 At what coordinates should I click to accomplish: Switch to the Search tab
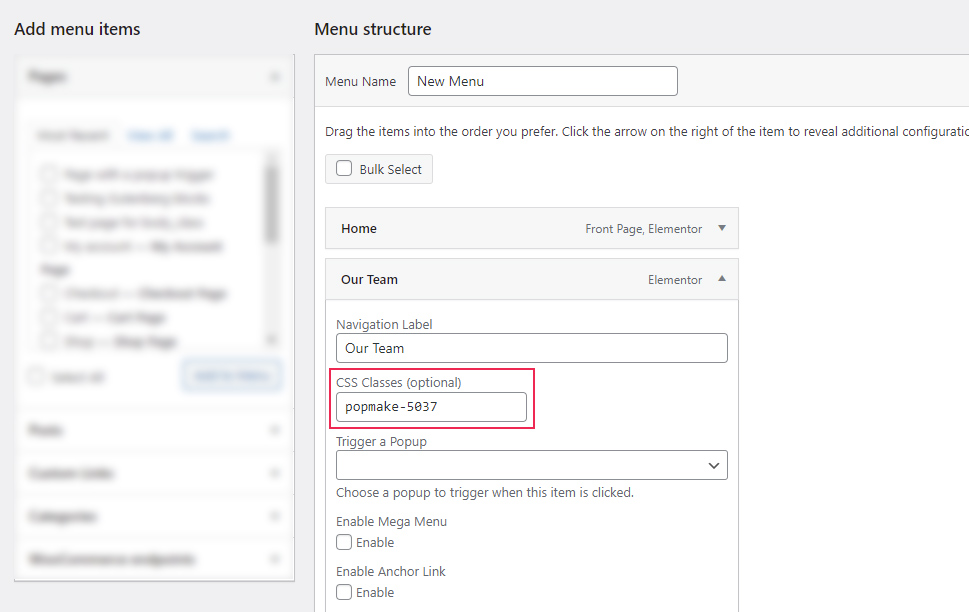click(210, 135)
